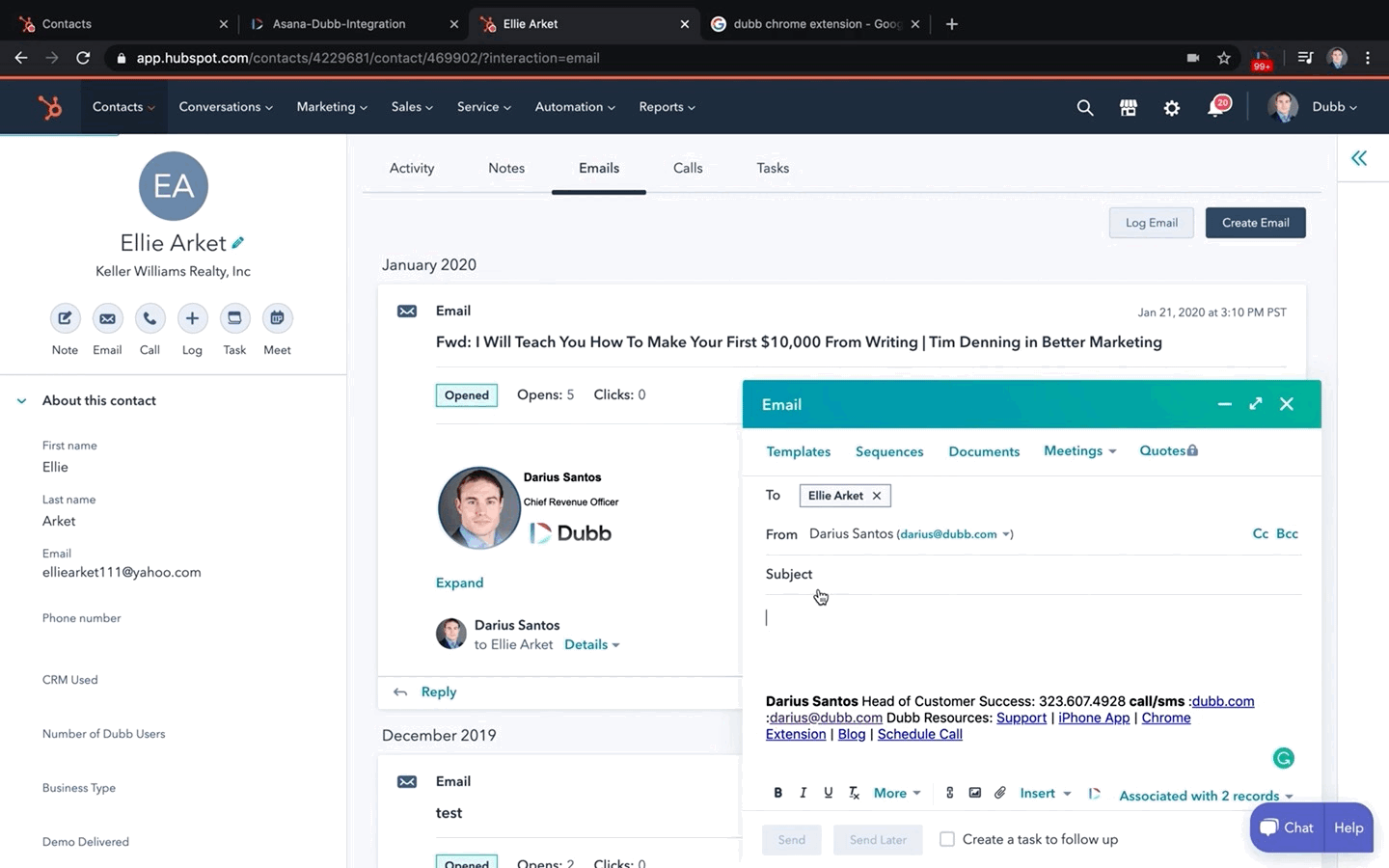Open Sequences in the email composer
Viewport: 1389px width, 868px height.
point(889,451)
